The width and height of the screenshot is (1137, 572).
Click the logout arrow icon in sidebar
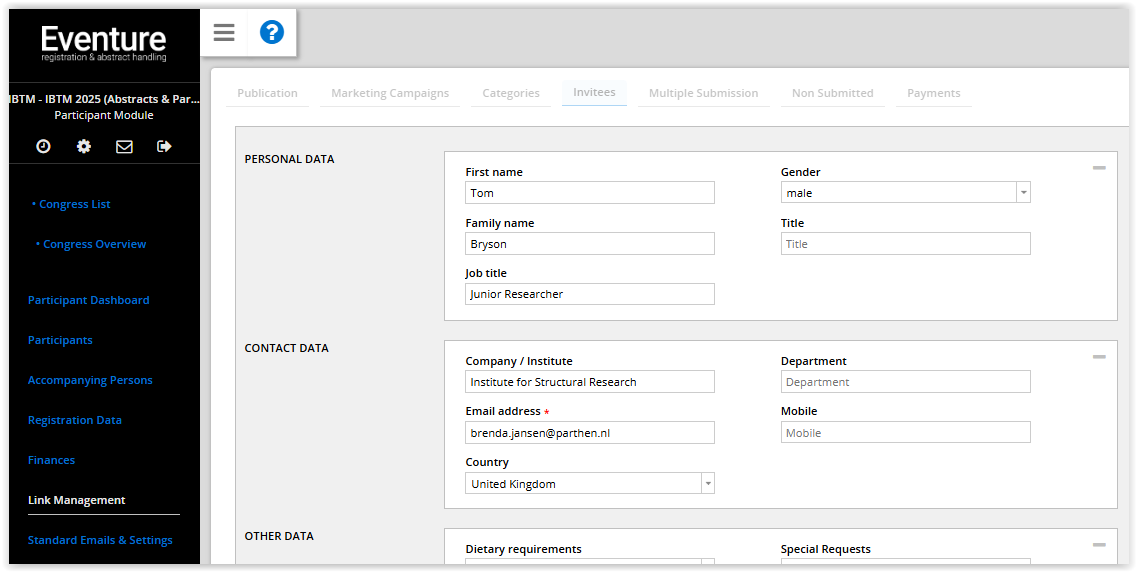pos(164,146)
